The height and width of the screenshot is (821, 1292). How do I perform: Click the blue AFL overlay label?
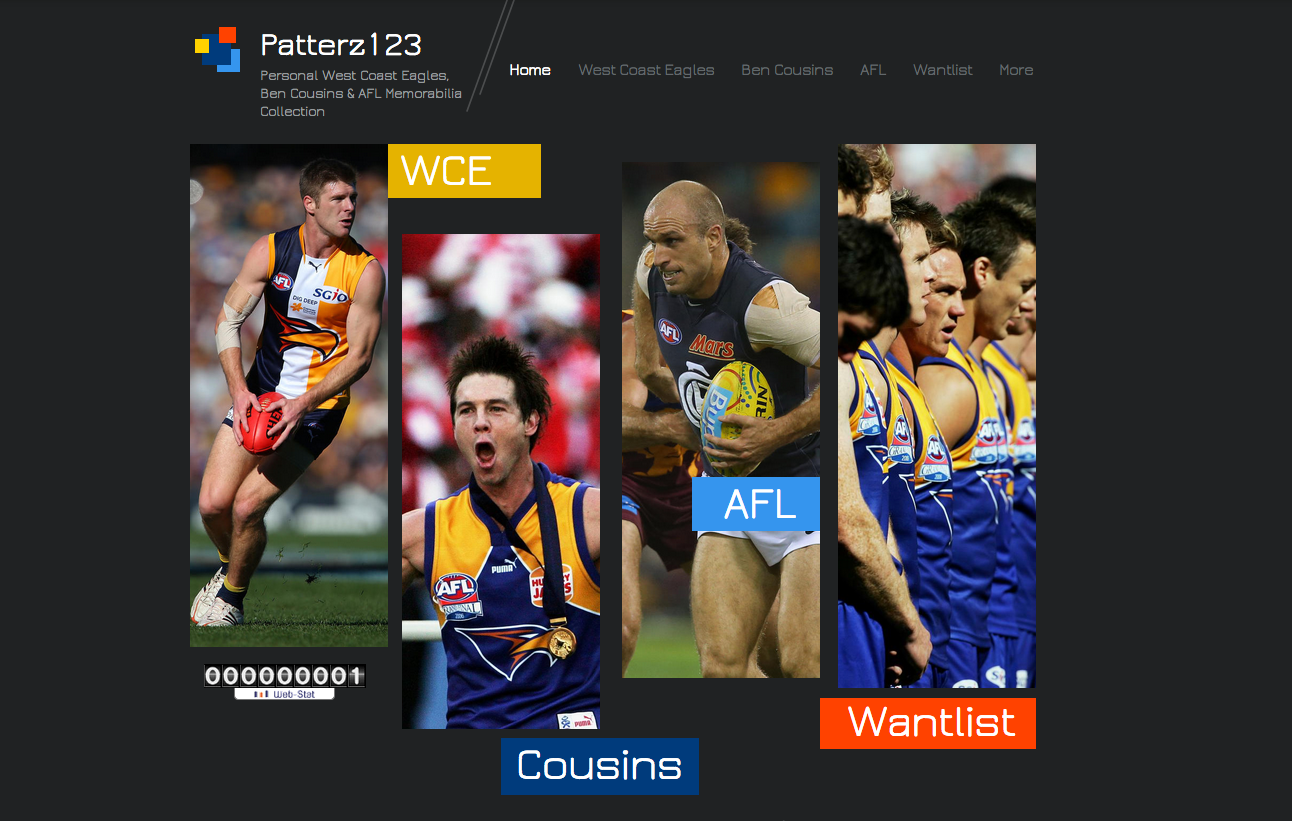tap(755, 504)
